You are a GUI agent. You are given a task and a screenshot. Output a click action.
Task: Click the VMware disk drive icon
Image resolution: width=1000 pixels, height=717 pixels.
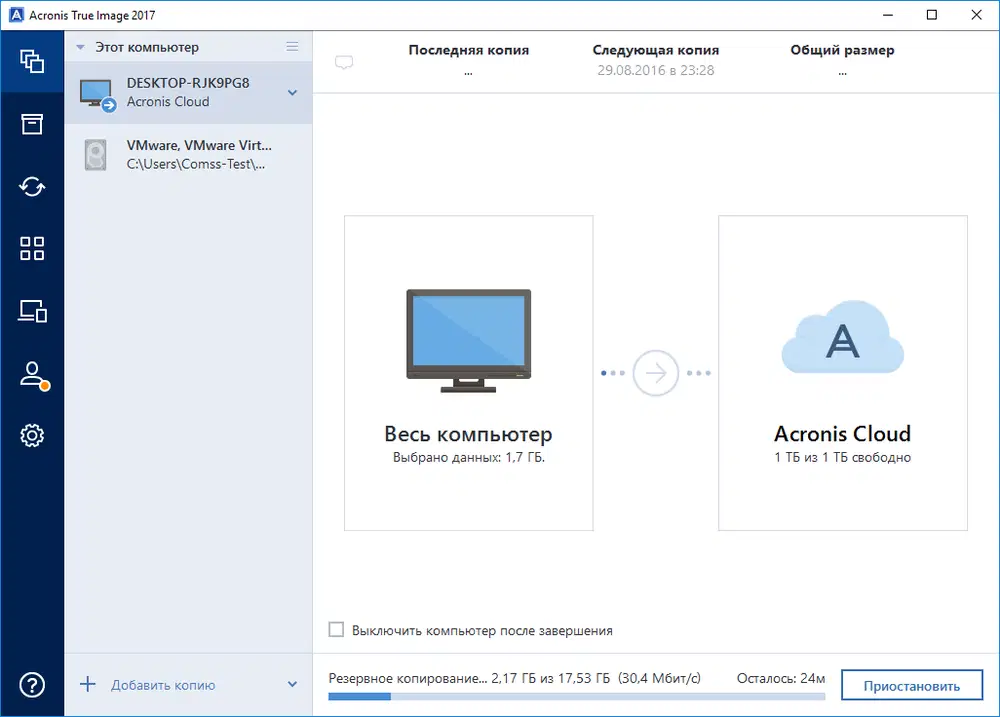pos(96,155)
